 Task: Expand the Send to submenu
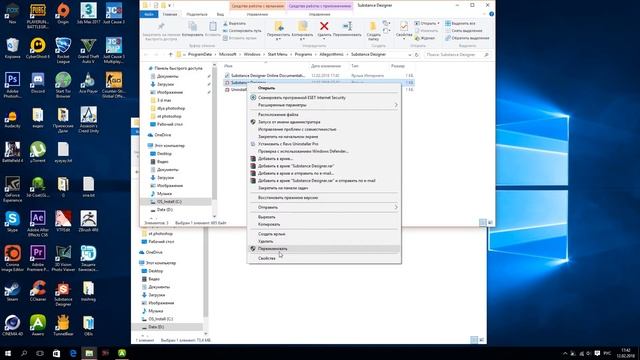pos(324,207)
